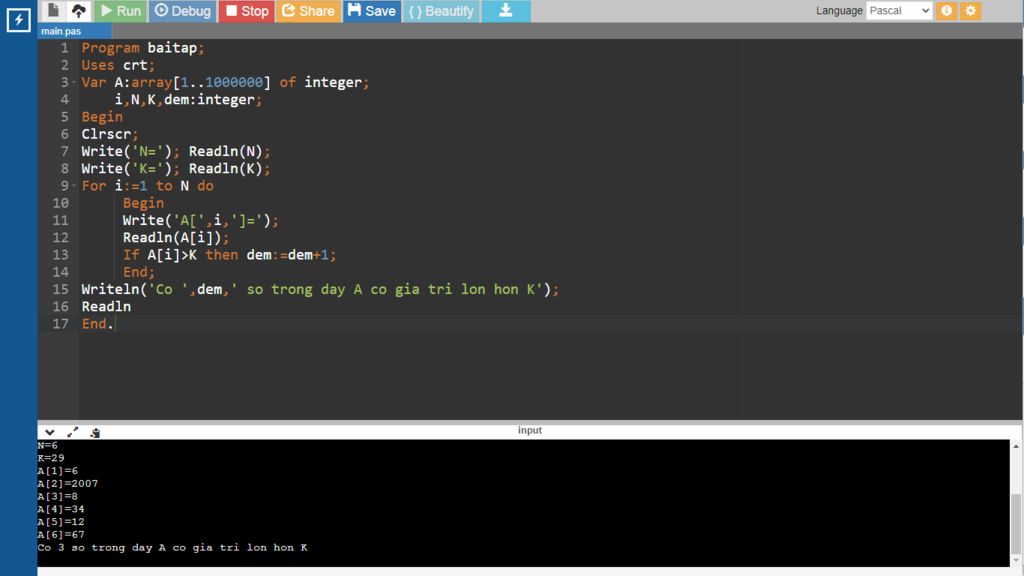This screenshot has width=1024, height=576.
Task: Click the copy console output icon
Action: [95, 432]
